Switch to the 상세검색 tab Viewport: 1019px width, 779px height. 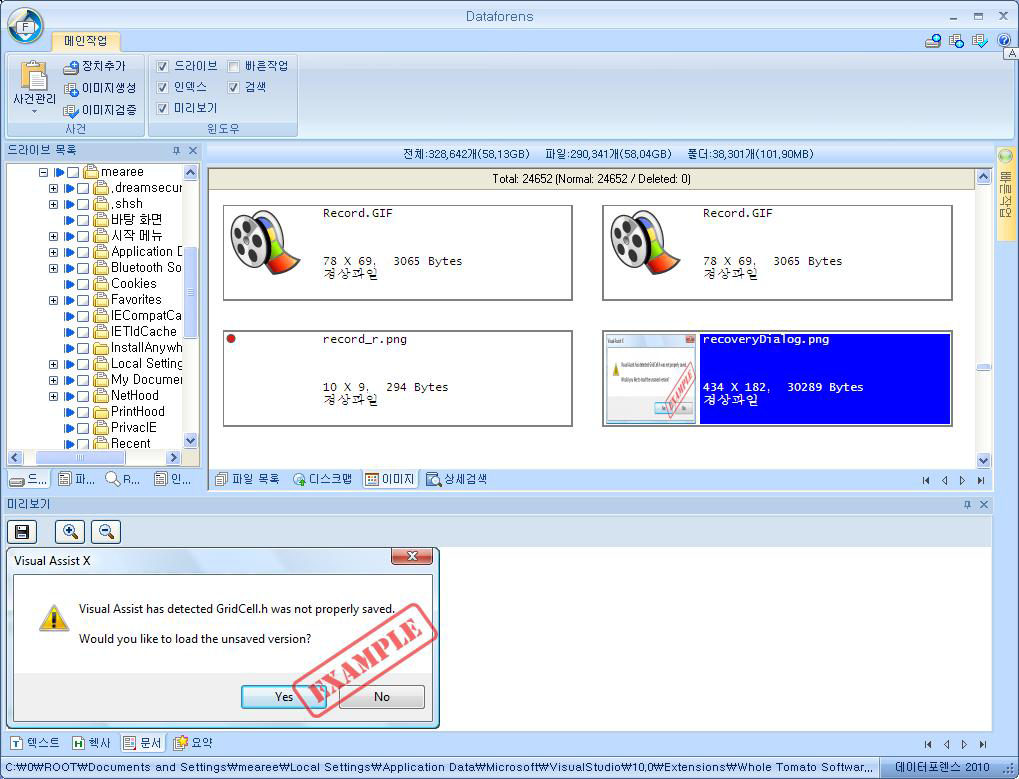click(x=456, y=479)
